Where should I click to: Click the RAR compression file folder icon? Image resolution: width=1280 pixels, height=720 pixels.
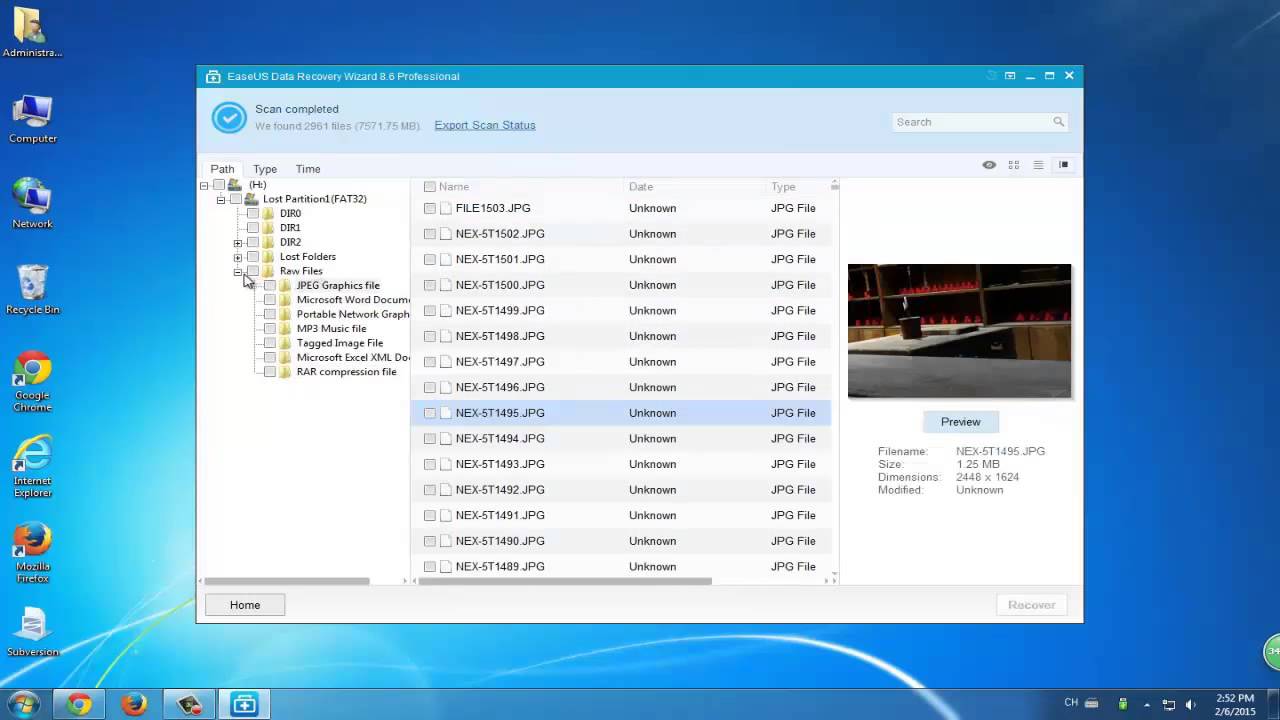click(285, 372)
